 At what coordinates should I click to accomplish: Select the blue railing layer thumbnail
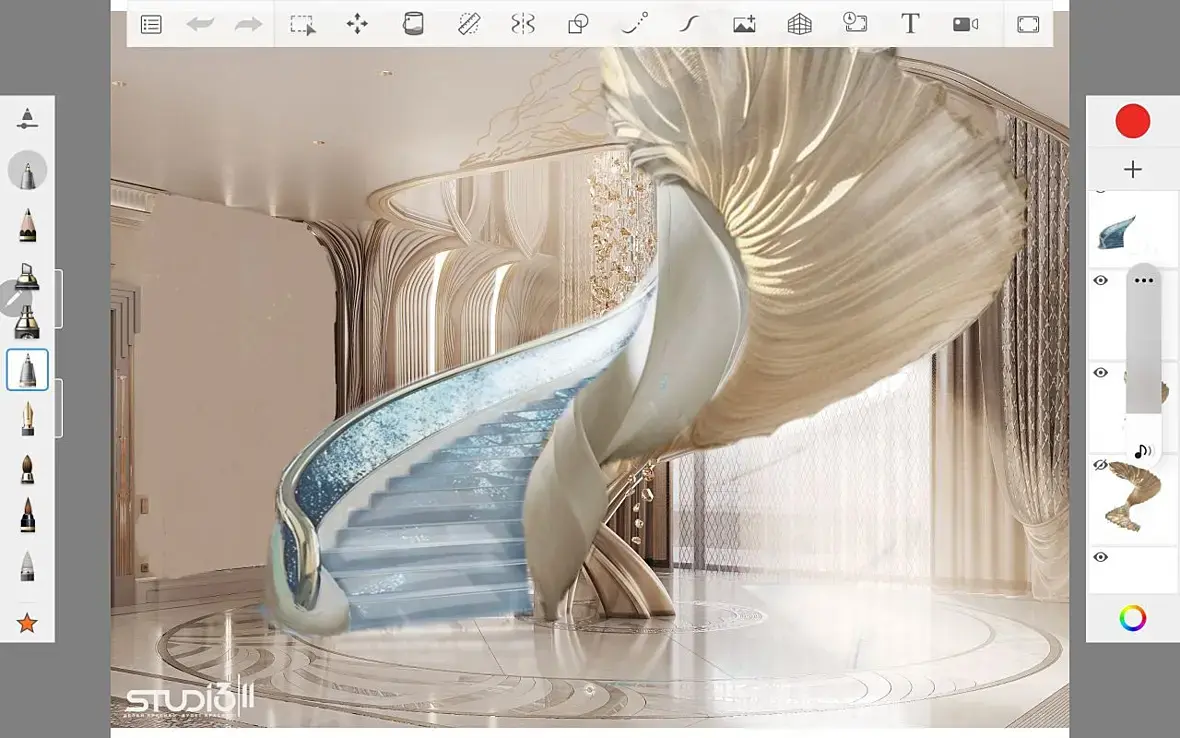click(1118, 232)
